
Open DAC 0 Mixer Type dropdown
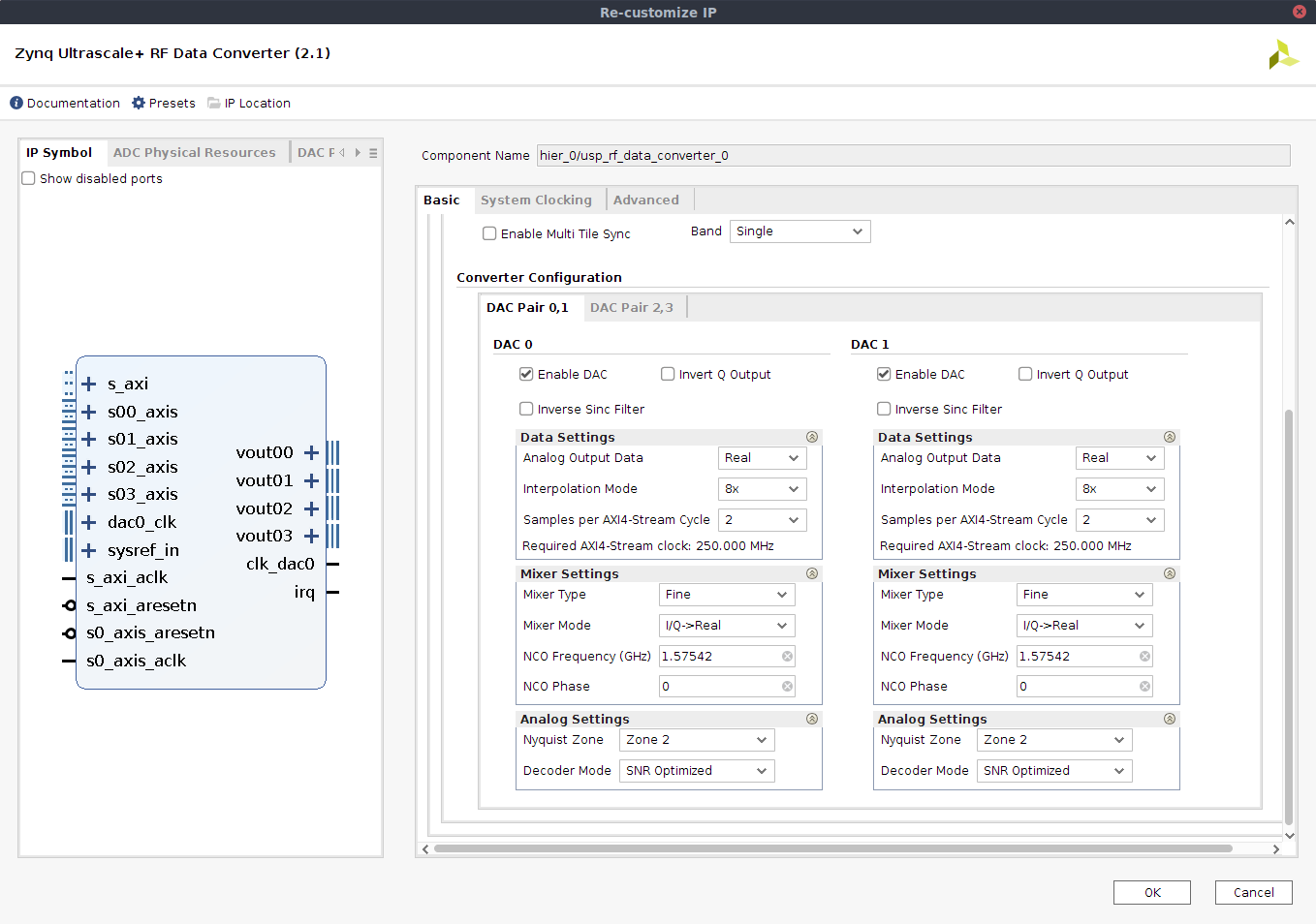tap(727, 595)
